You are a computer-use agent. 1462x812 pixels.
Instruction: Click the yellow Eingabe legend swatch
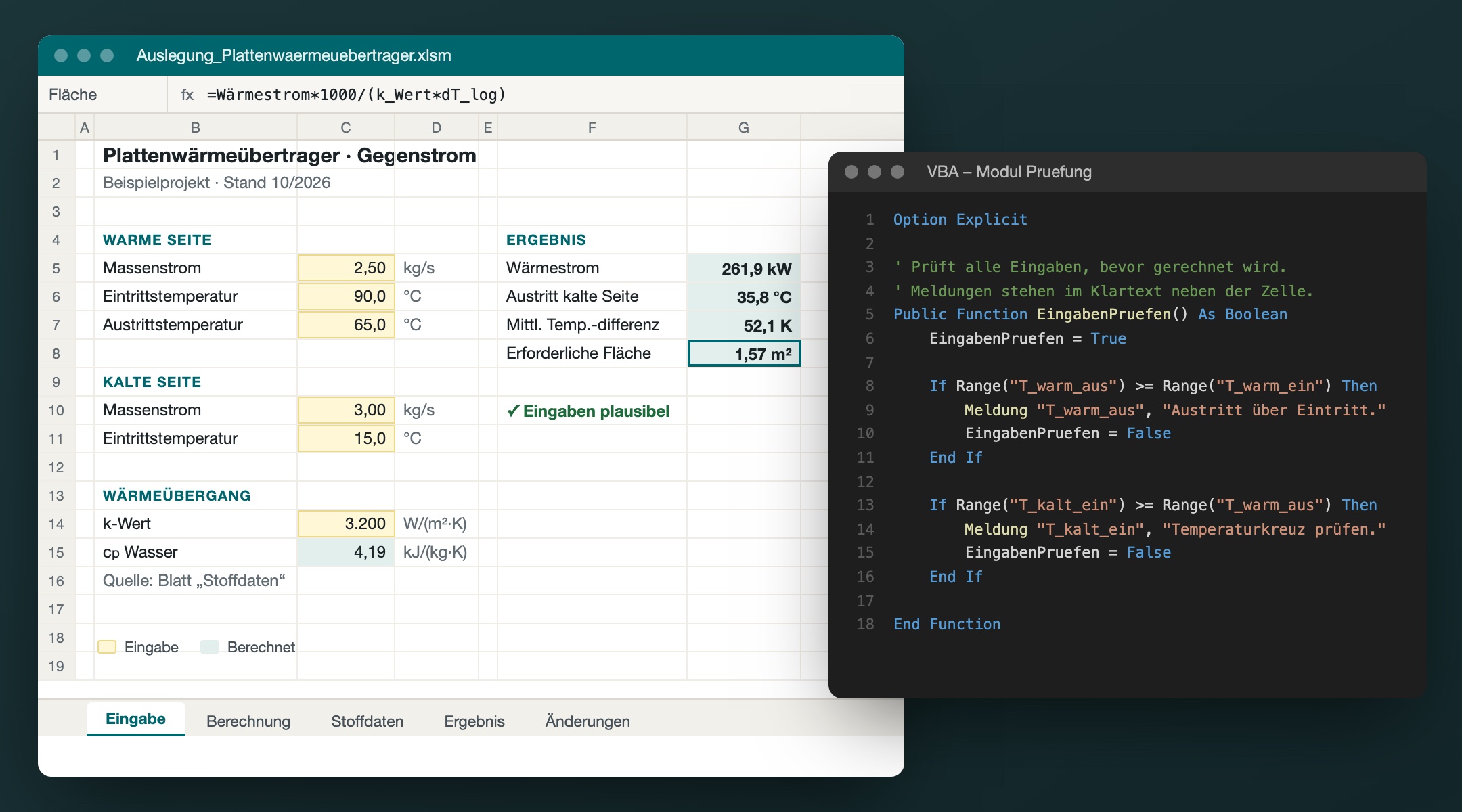(107, 647)
